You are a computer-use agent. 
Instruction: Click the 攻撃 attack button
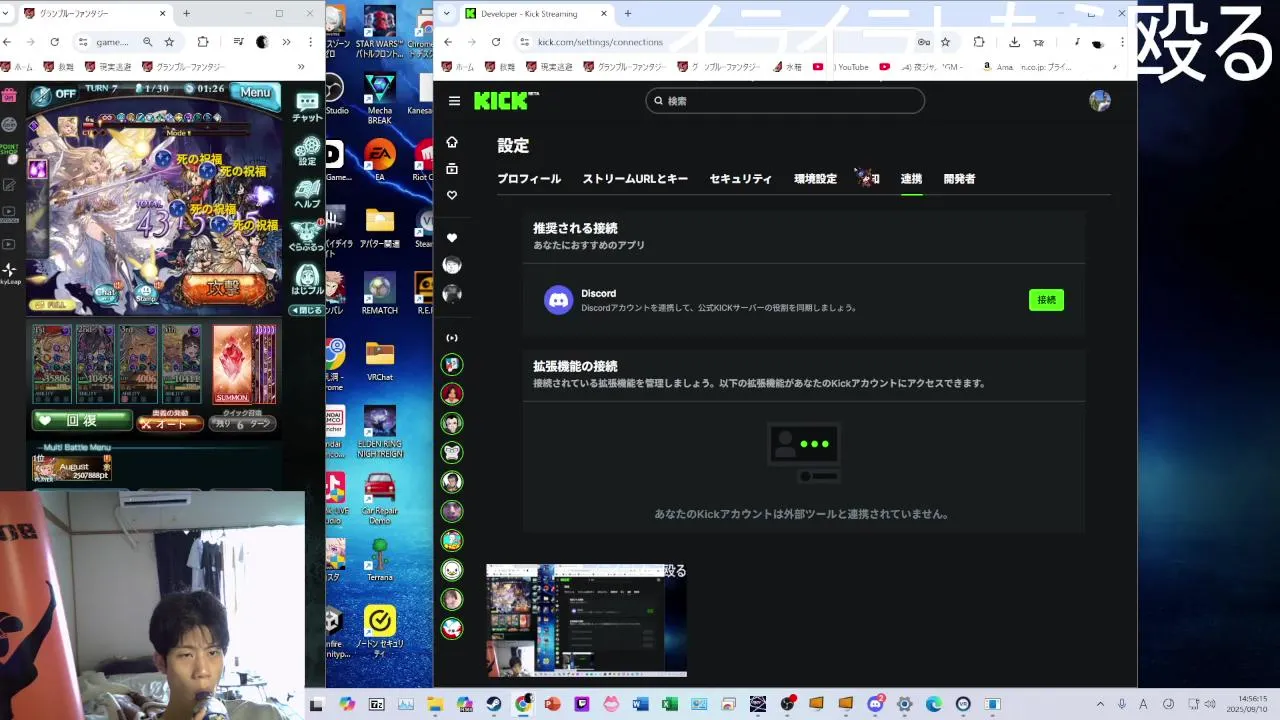224,288
